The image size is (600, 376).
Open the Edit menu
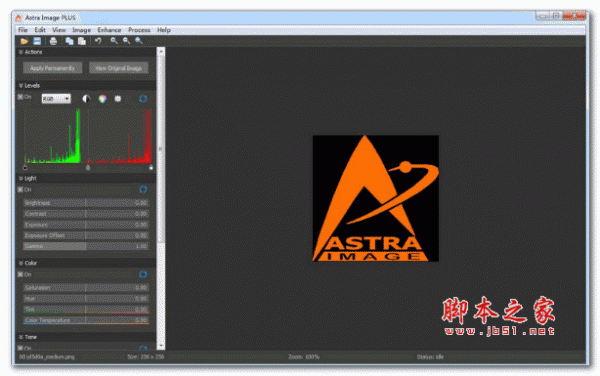[x=40, y=30]
